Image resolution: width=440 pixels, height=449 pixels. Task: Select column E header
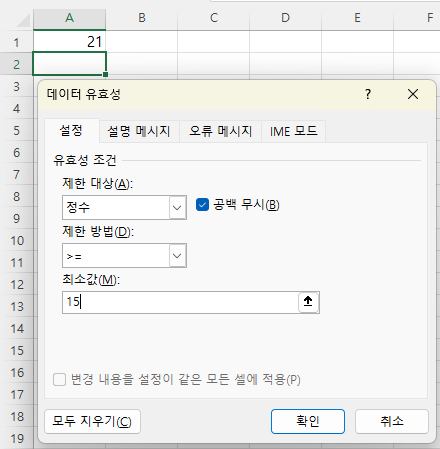(357, 18)
